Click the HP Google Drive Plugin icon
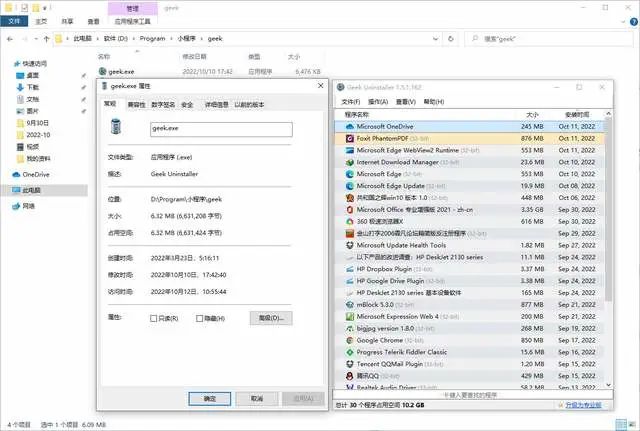640x431 pixels. [x=350, y=281]
